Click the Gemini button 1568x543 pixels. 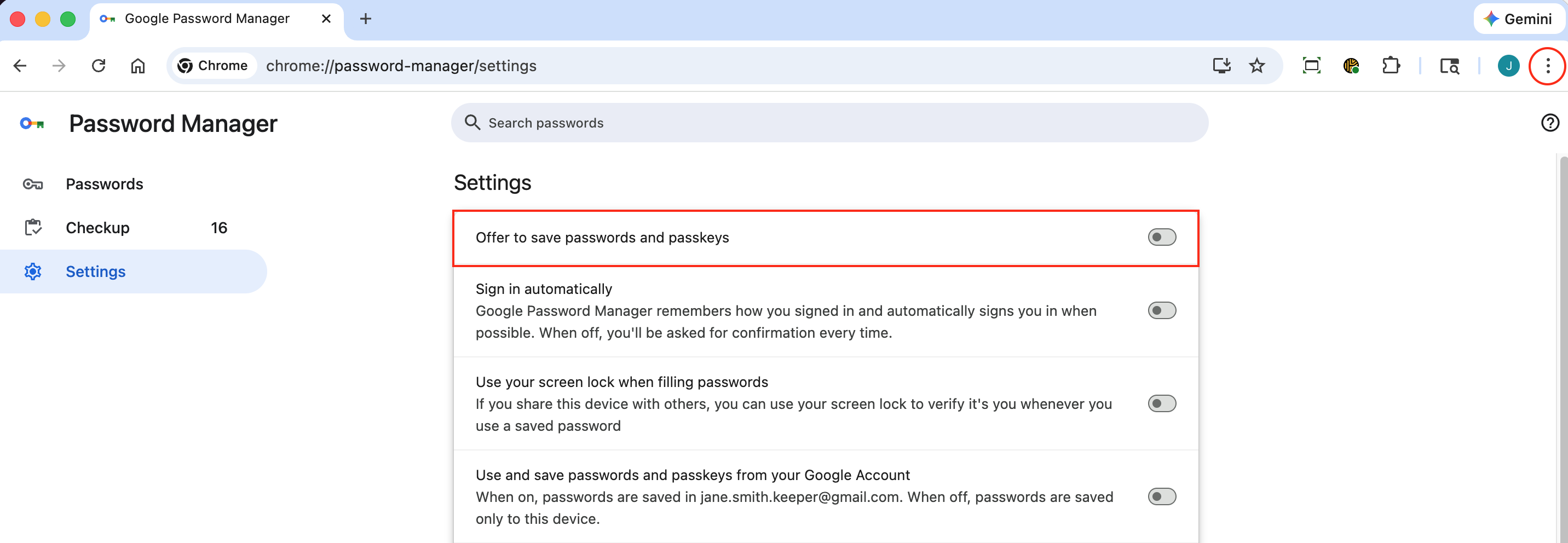point(1519,19)
